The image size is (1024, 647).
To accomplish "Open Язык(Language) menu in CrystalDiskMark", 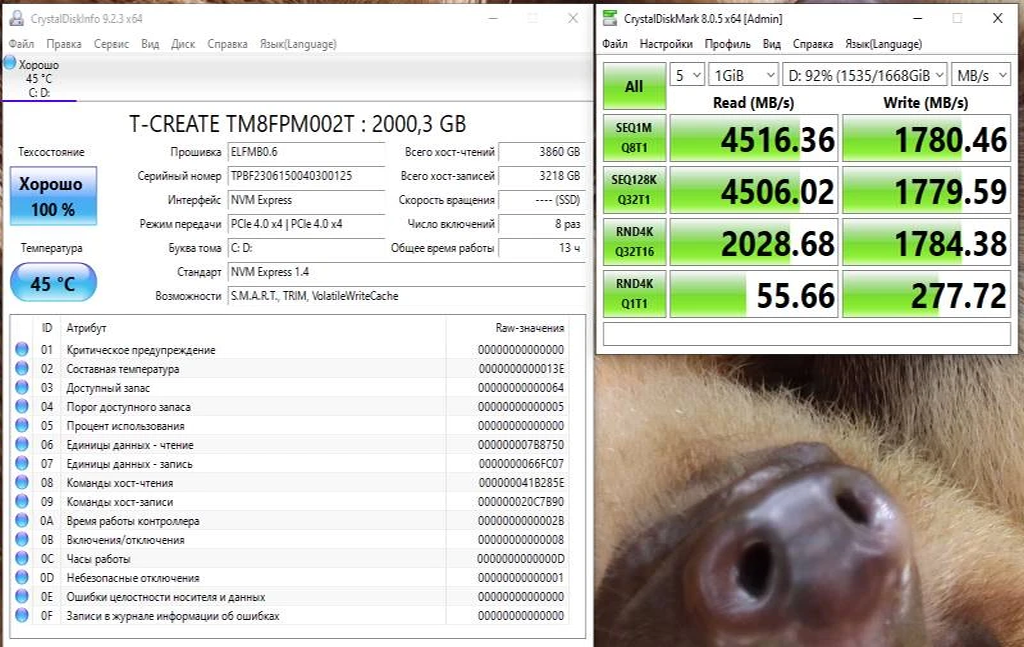I will click(x=884, y=44).
